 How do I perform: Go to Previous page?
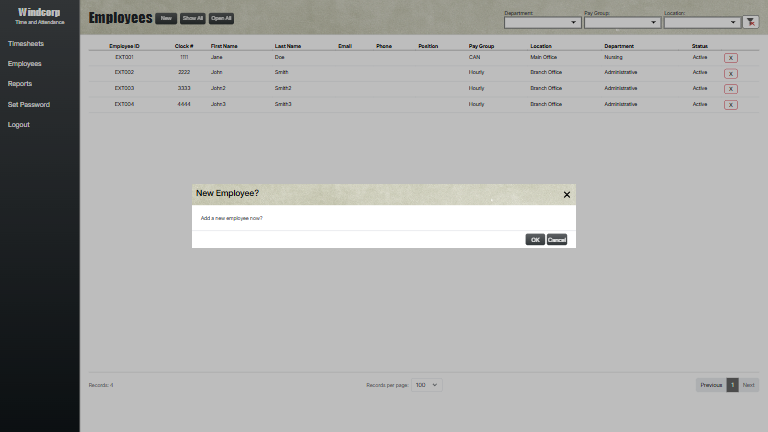click(x=711, y=385)
